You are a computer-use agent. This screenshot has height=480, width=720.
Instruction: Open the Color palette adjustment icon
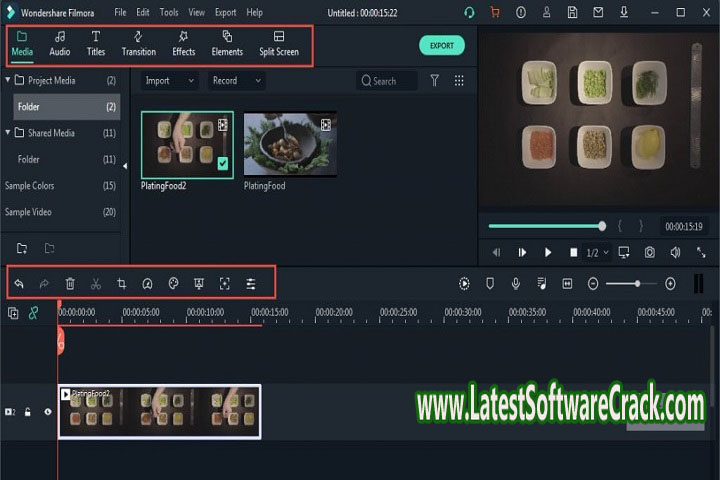173,284
